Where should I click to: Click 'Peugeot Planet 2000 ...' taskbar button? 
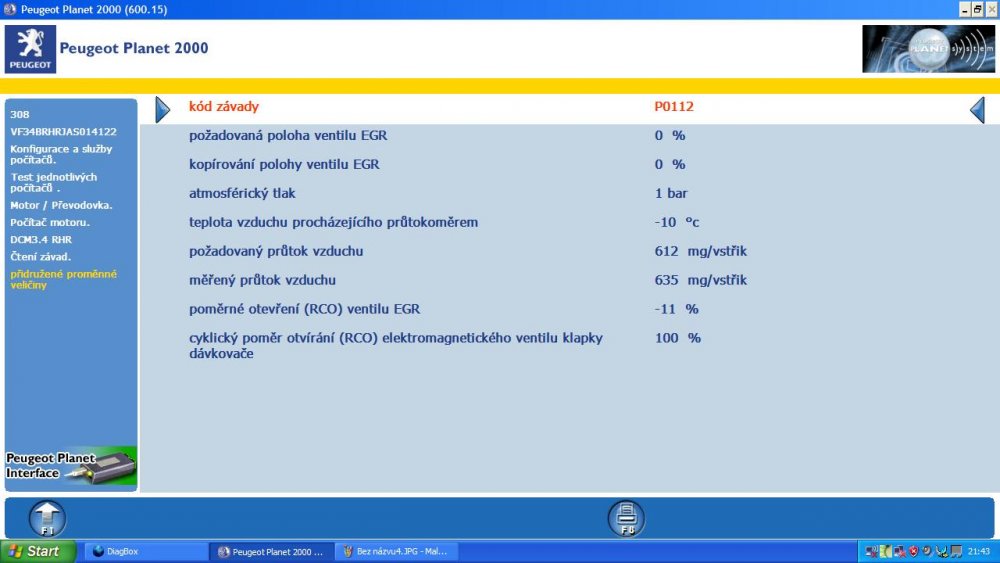[x=272, y=552]
